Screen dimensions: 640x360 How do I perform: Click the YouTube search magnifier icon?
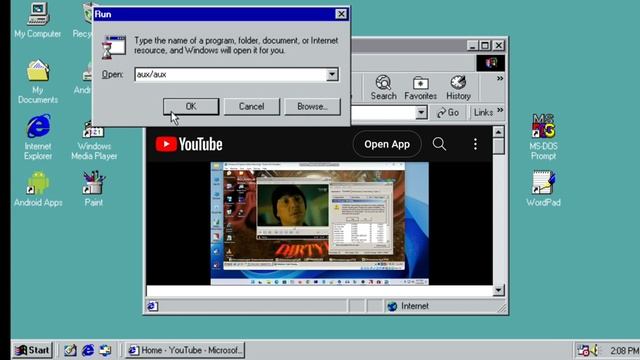click(439, 144)
